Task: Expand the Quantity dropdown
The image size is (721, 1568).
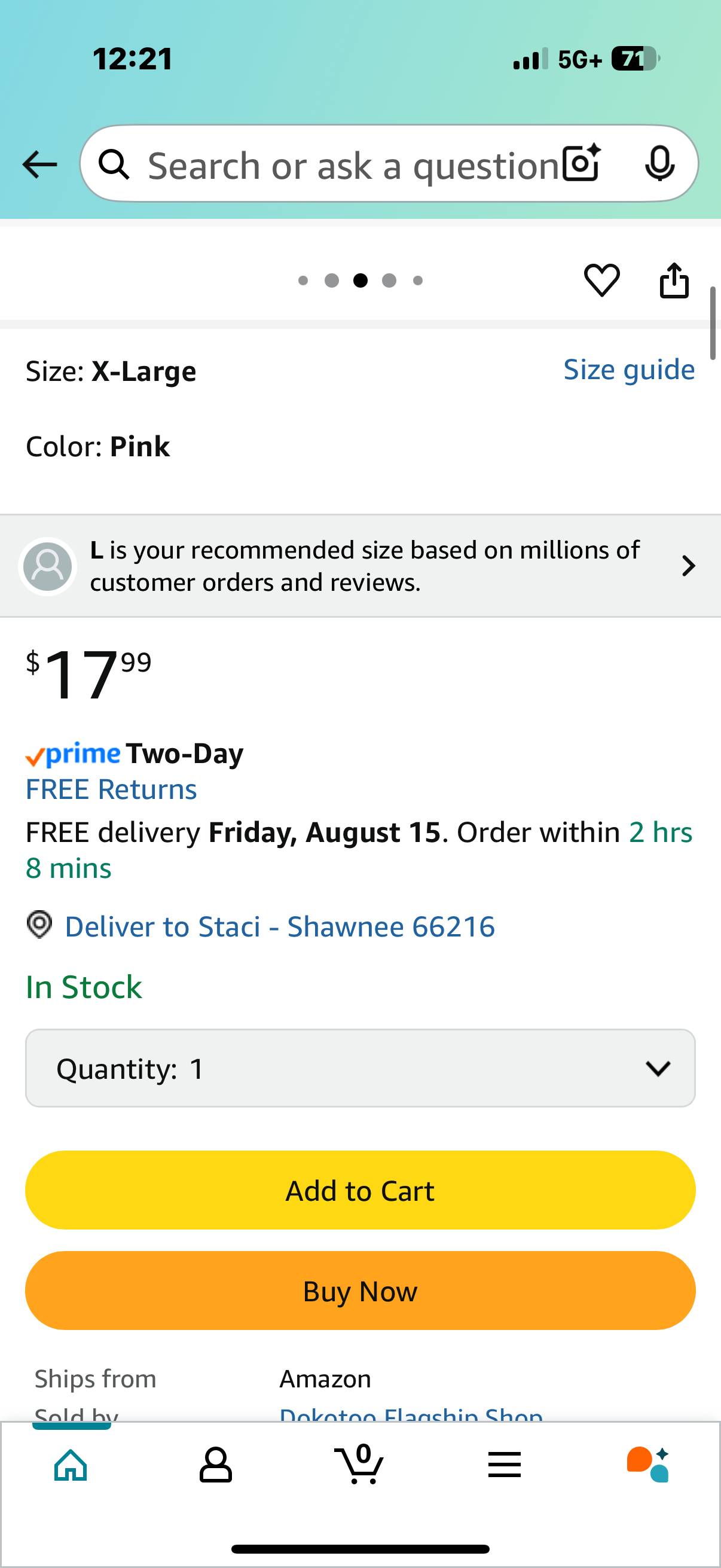Action: pos(360,1068)
